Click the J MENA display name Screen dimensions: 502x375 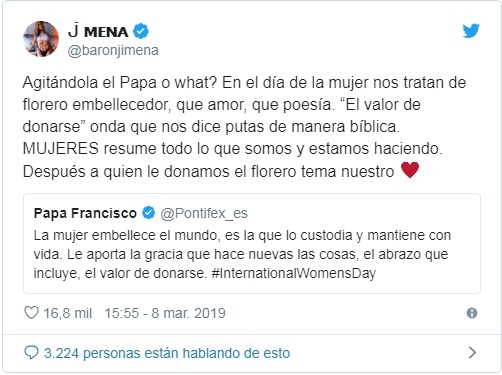[98, 31]
